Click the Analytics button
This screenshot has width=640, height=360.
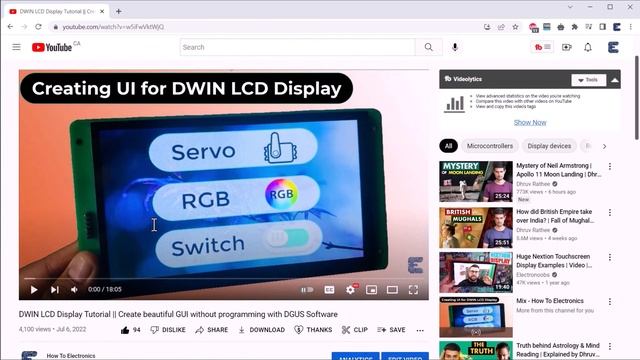356,356
